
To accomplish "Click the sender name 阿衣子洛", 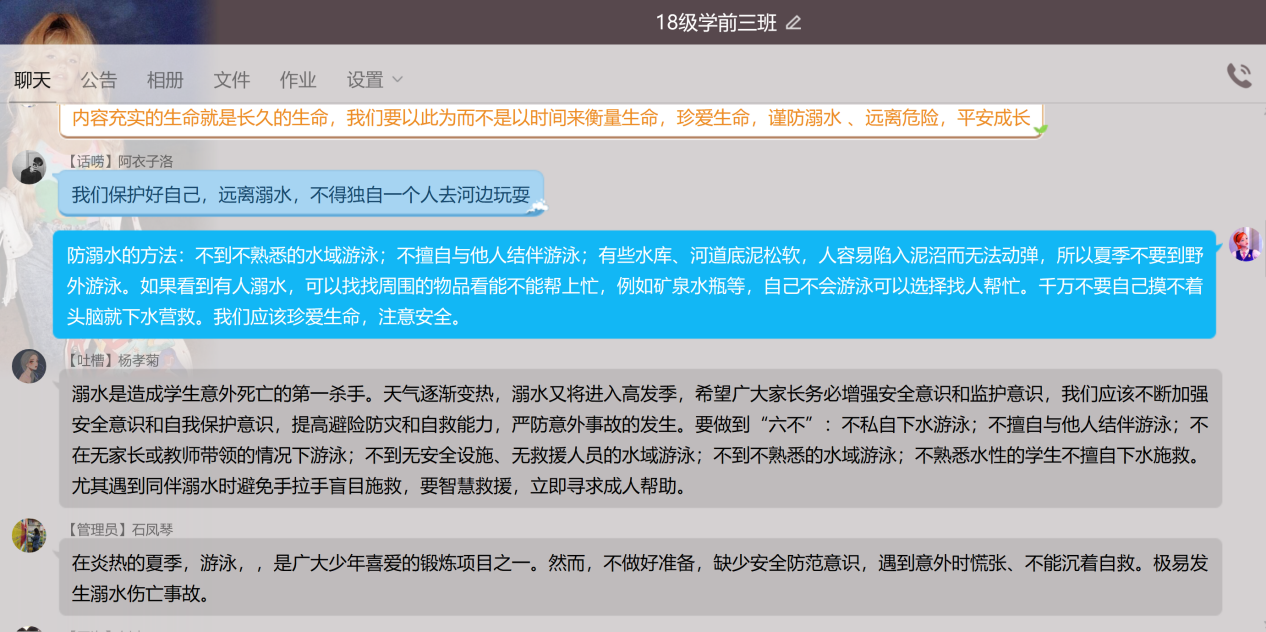I will tap(145, 161).
